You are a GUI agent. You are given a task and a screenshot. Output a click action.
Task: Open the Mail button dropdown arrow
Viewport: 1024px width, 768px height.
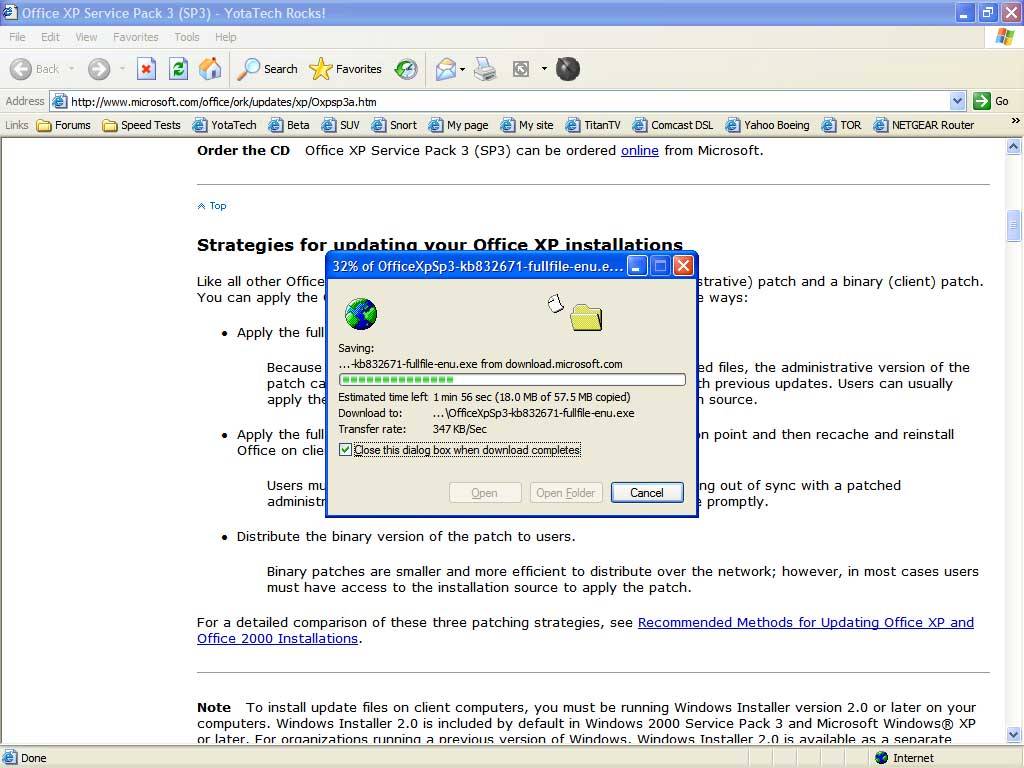point(462,69)
